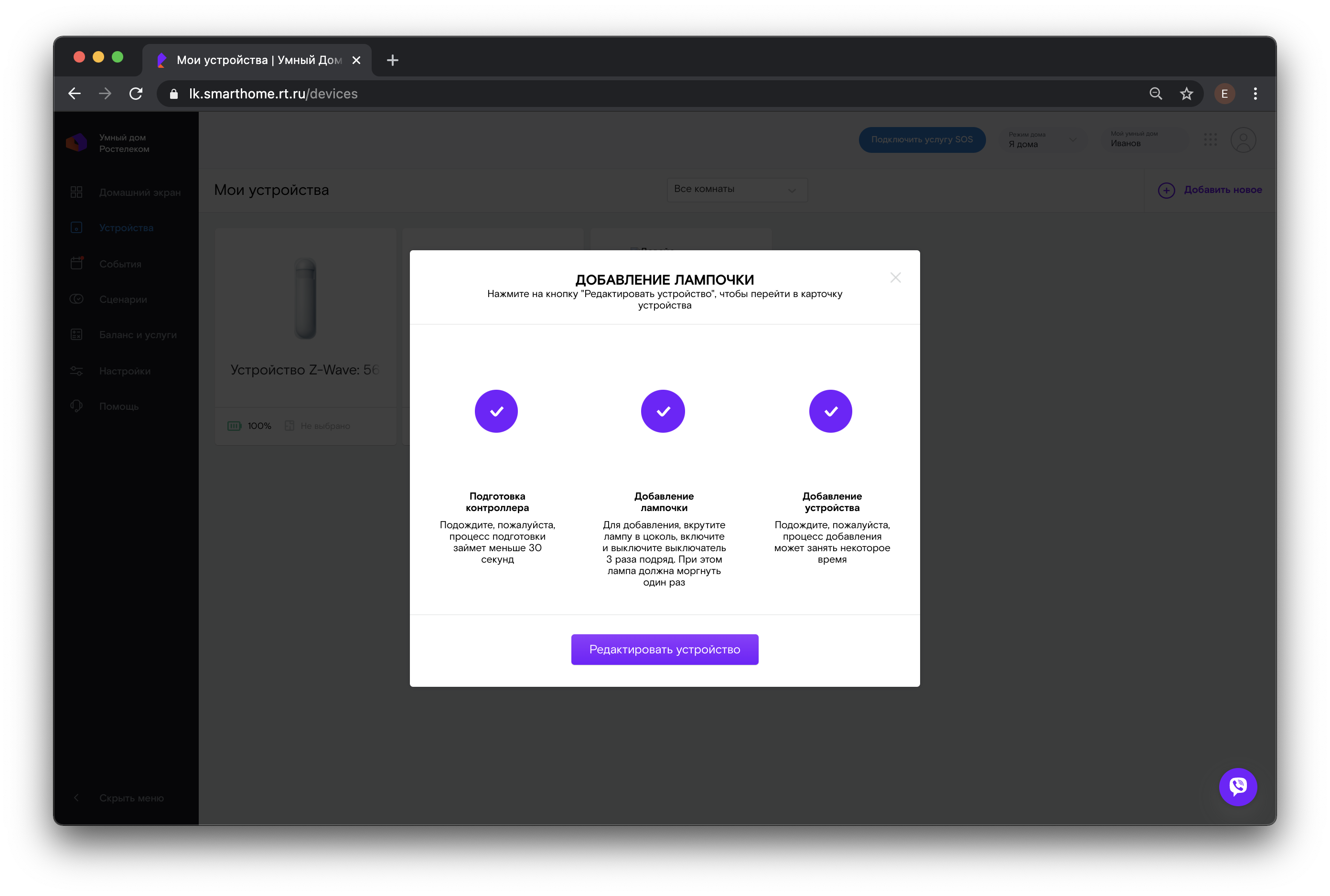Click the 'Настройки' sliders icon

point(76,371)
